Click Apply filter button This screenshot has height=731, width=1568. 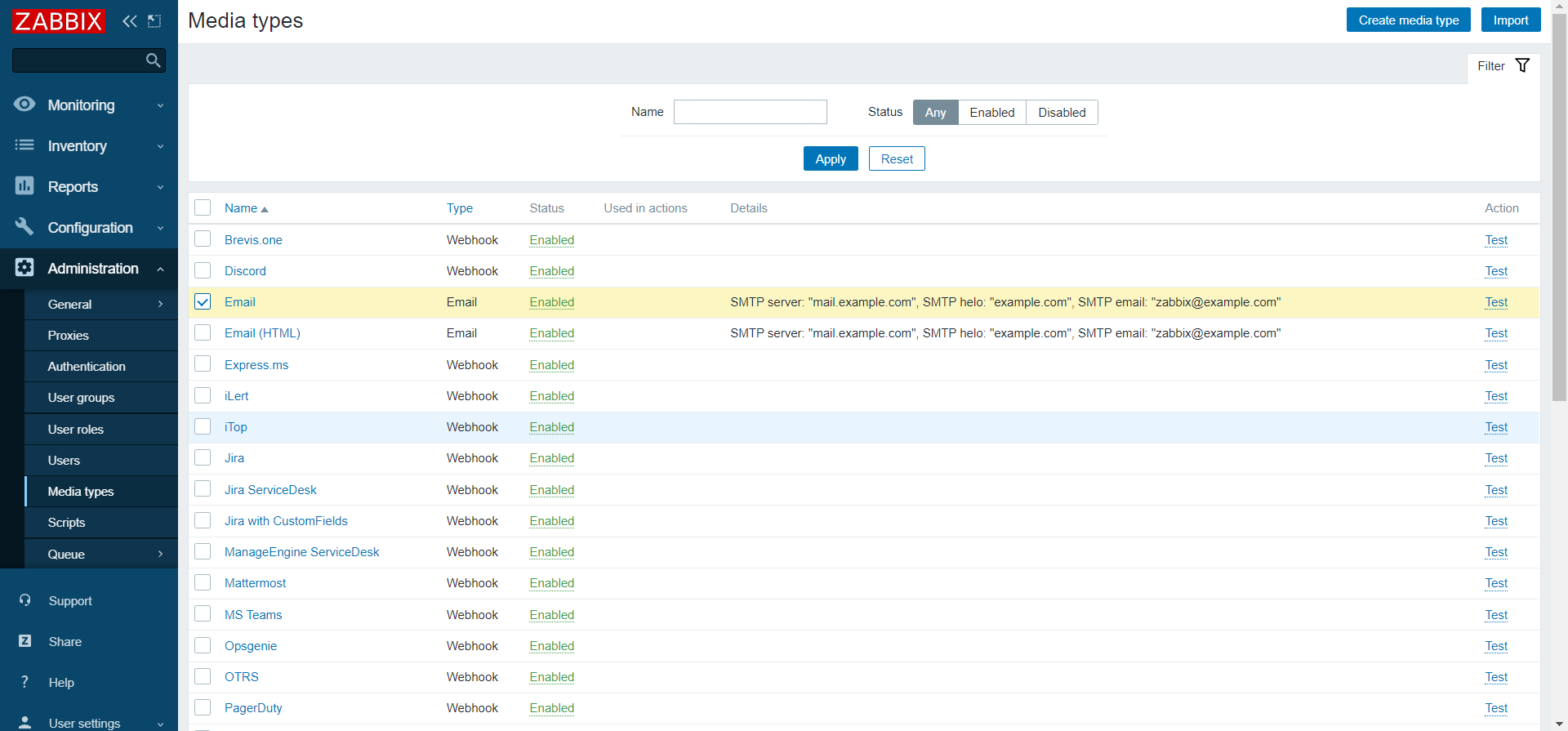click(x=831, y=158)
